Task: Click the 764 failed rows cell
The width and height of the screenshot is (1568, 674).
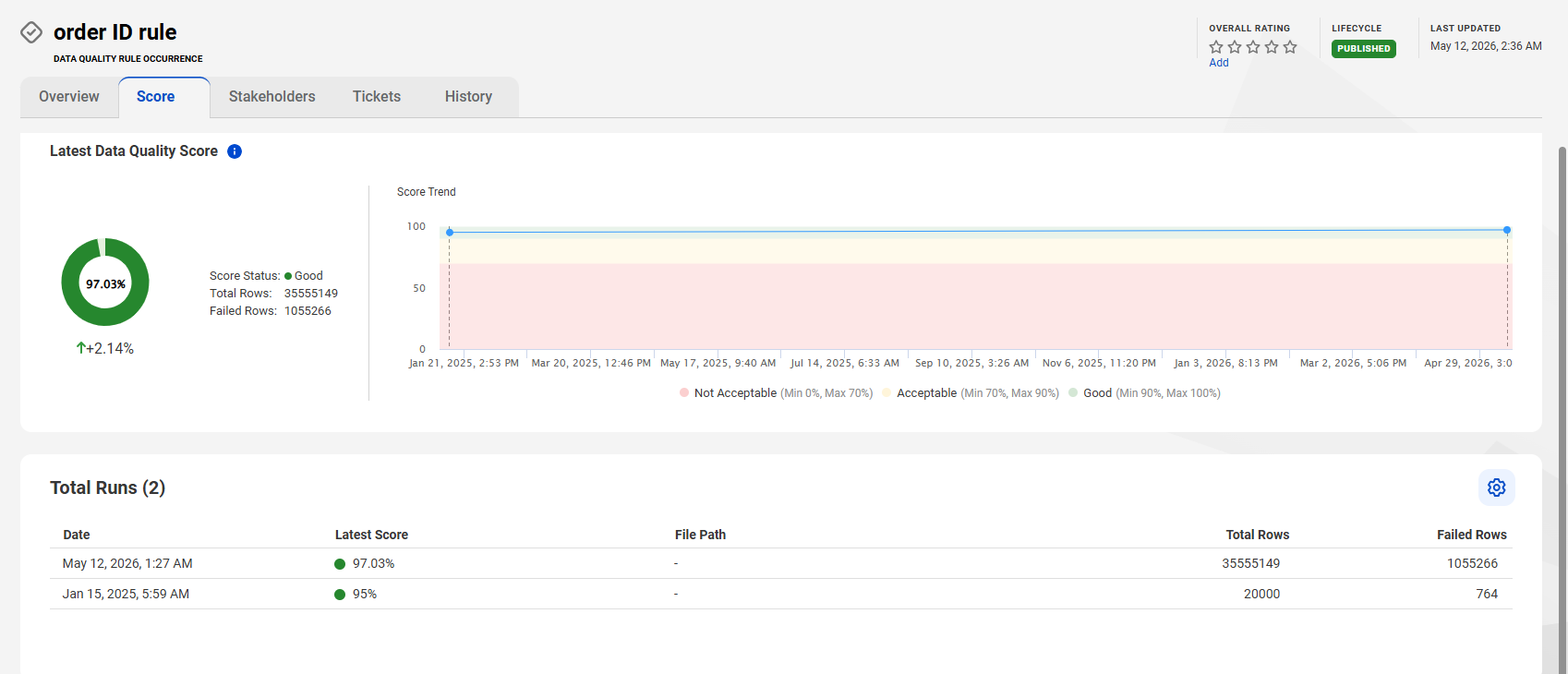Action: 1487,594
